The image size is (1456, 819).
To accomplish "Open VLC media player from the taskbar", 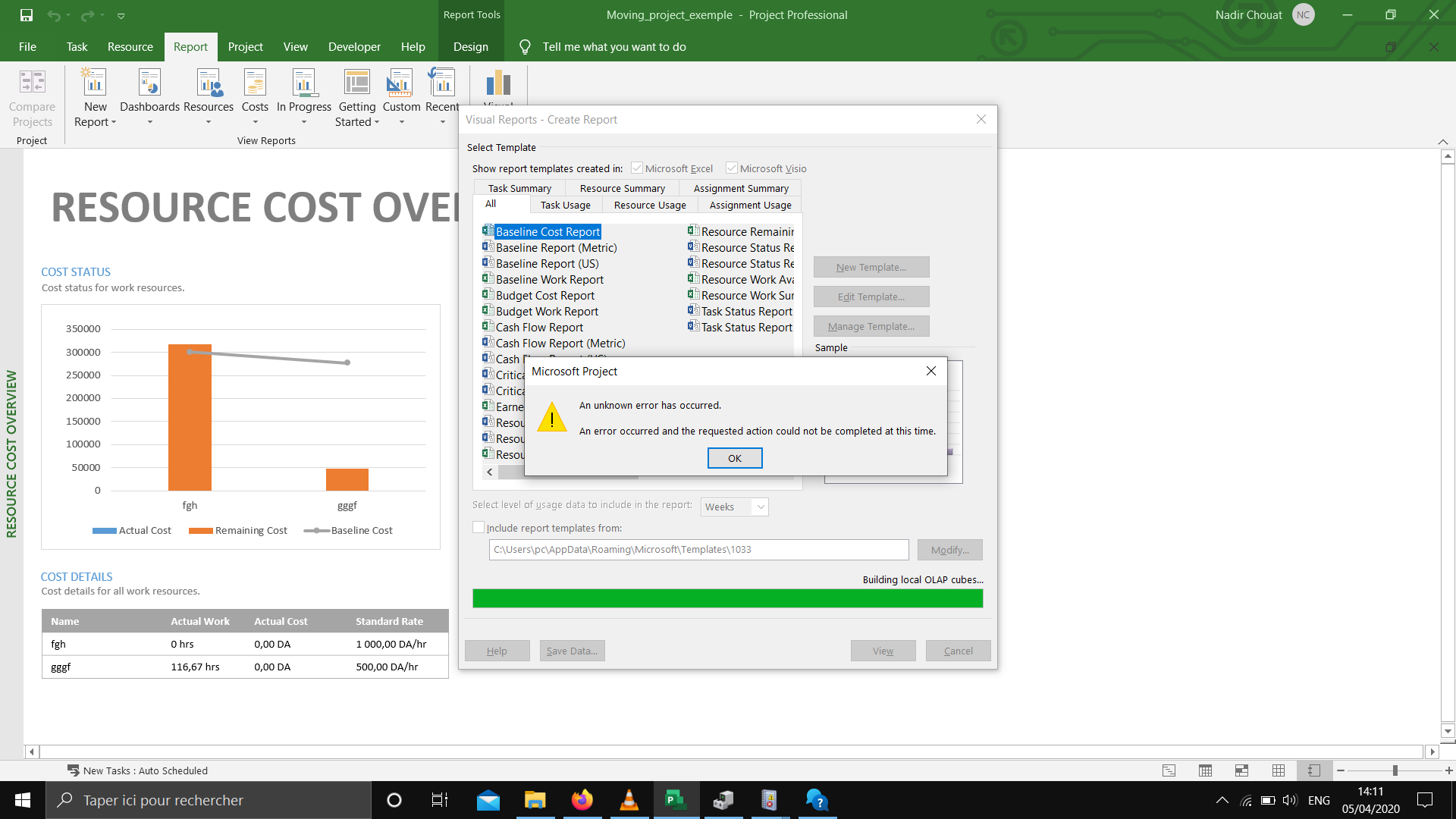I will 629,800.
